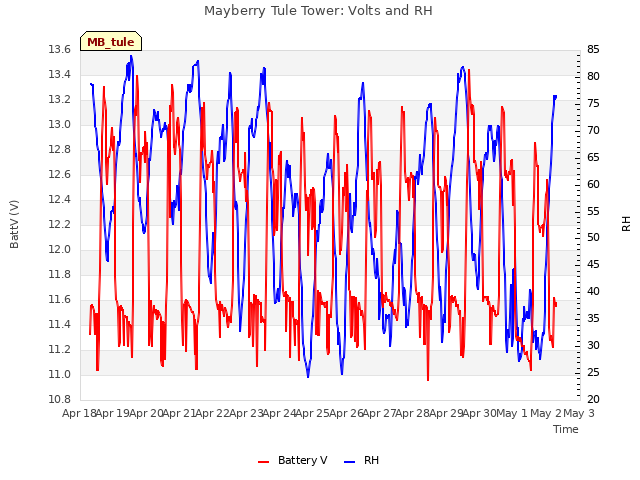Click the 85 RH tick label
This screenshot has height=480, width=640.
click(593, 50)
